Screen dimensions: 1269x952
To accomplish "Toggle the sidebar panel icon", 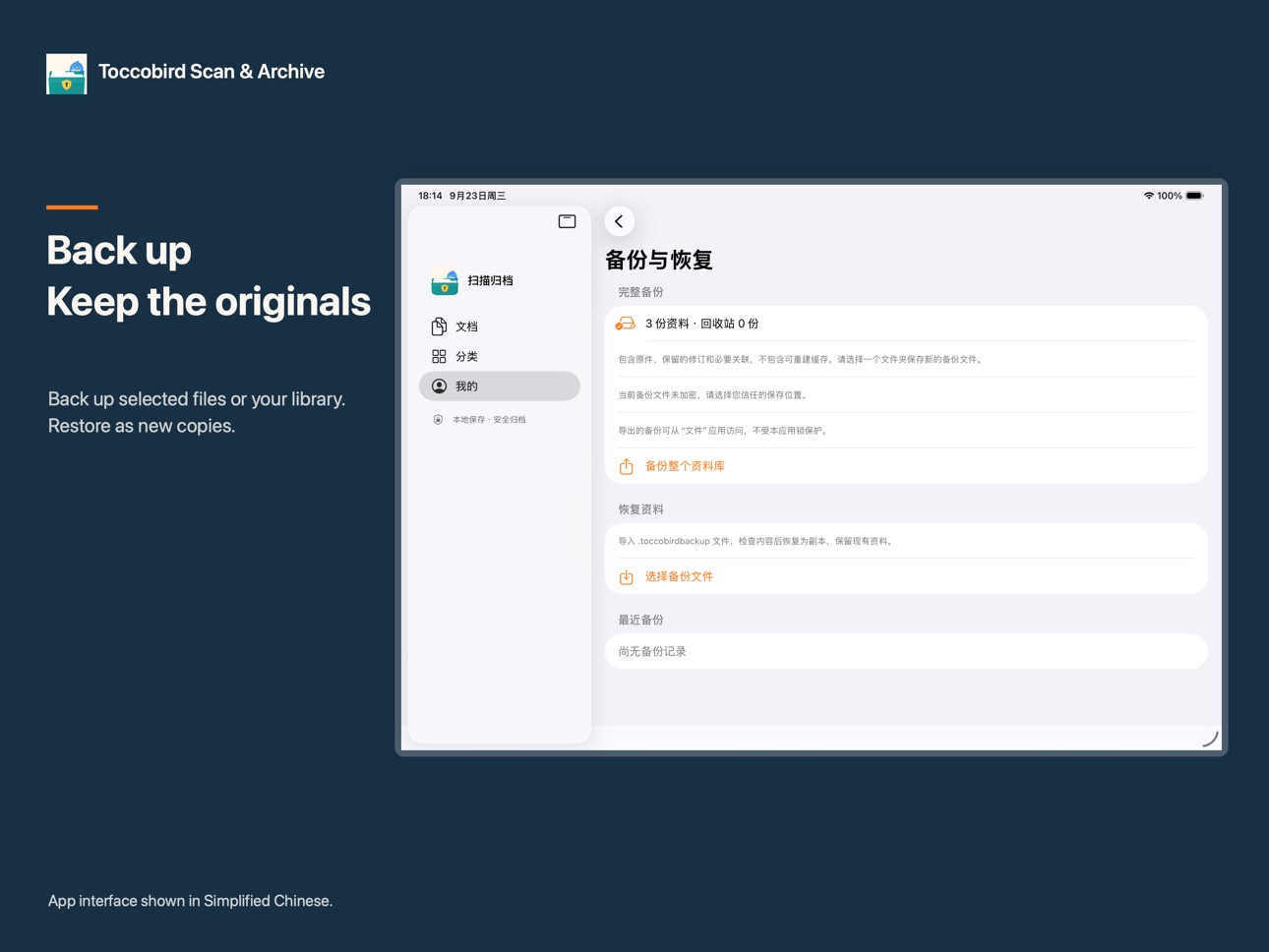I will pyautogui.click(x=567, y=221).
